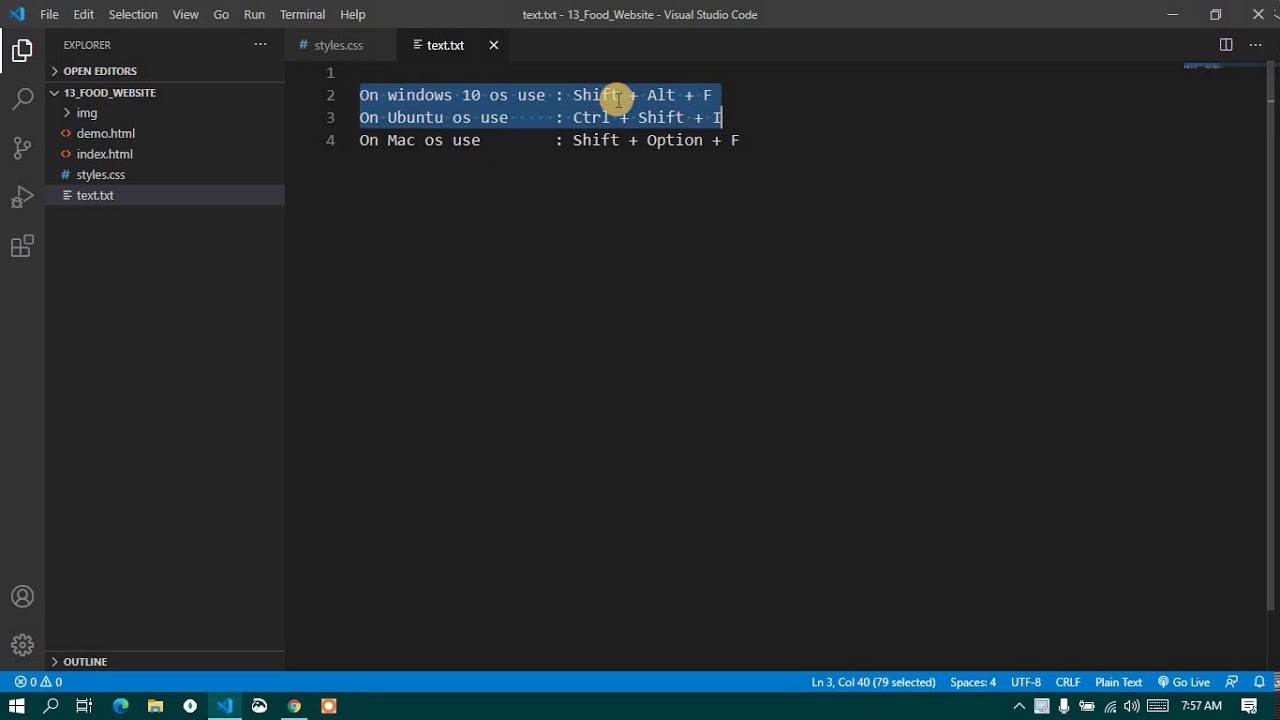Change language mode Plain Text
The image size is (1280, 720).
coord(1118,682)
